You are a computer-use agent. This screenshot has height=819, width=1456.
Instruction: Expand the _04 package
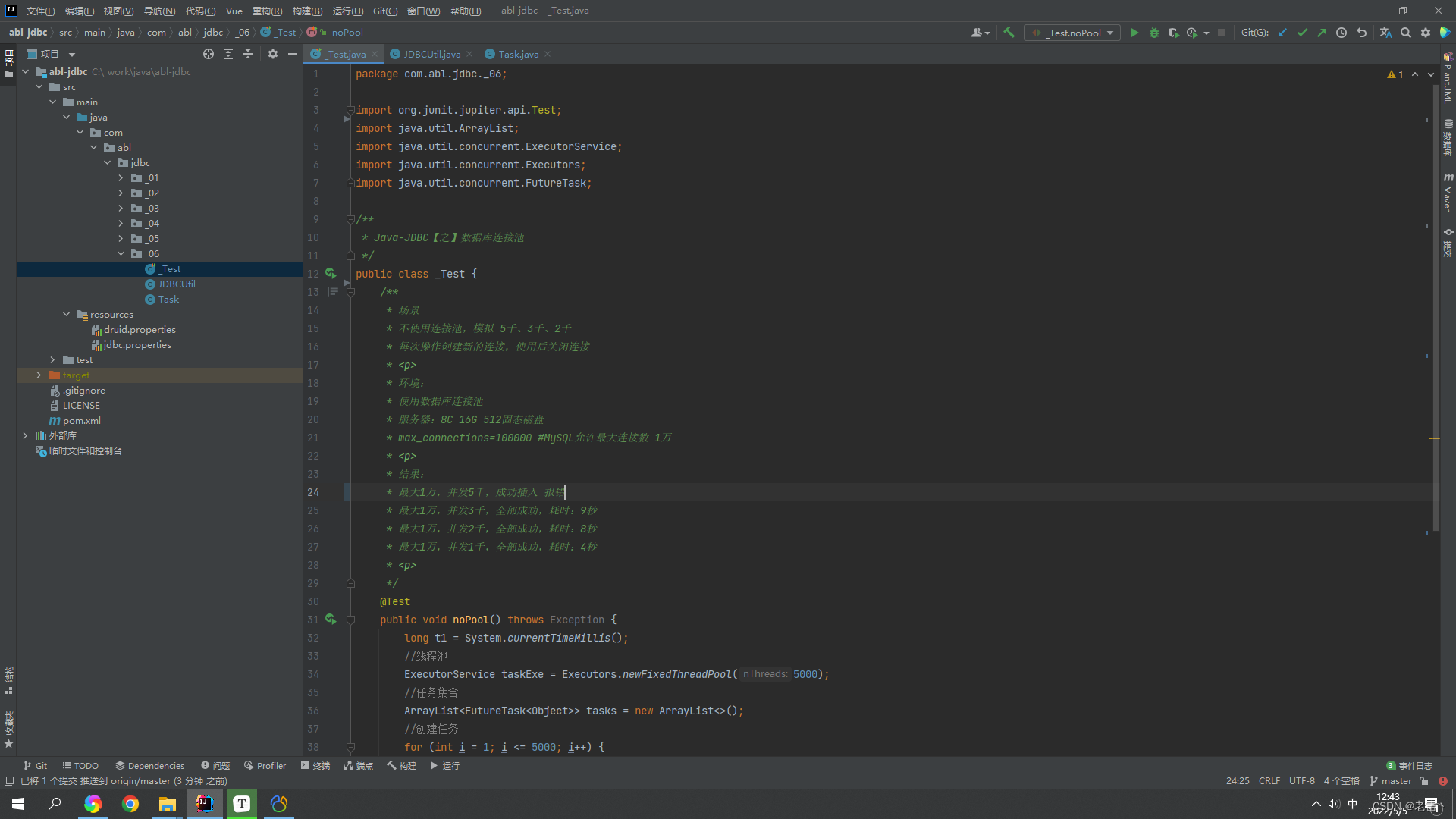(x=121, y=224)
